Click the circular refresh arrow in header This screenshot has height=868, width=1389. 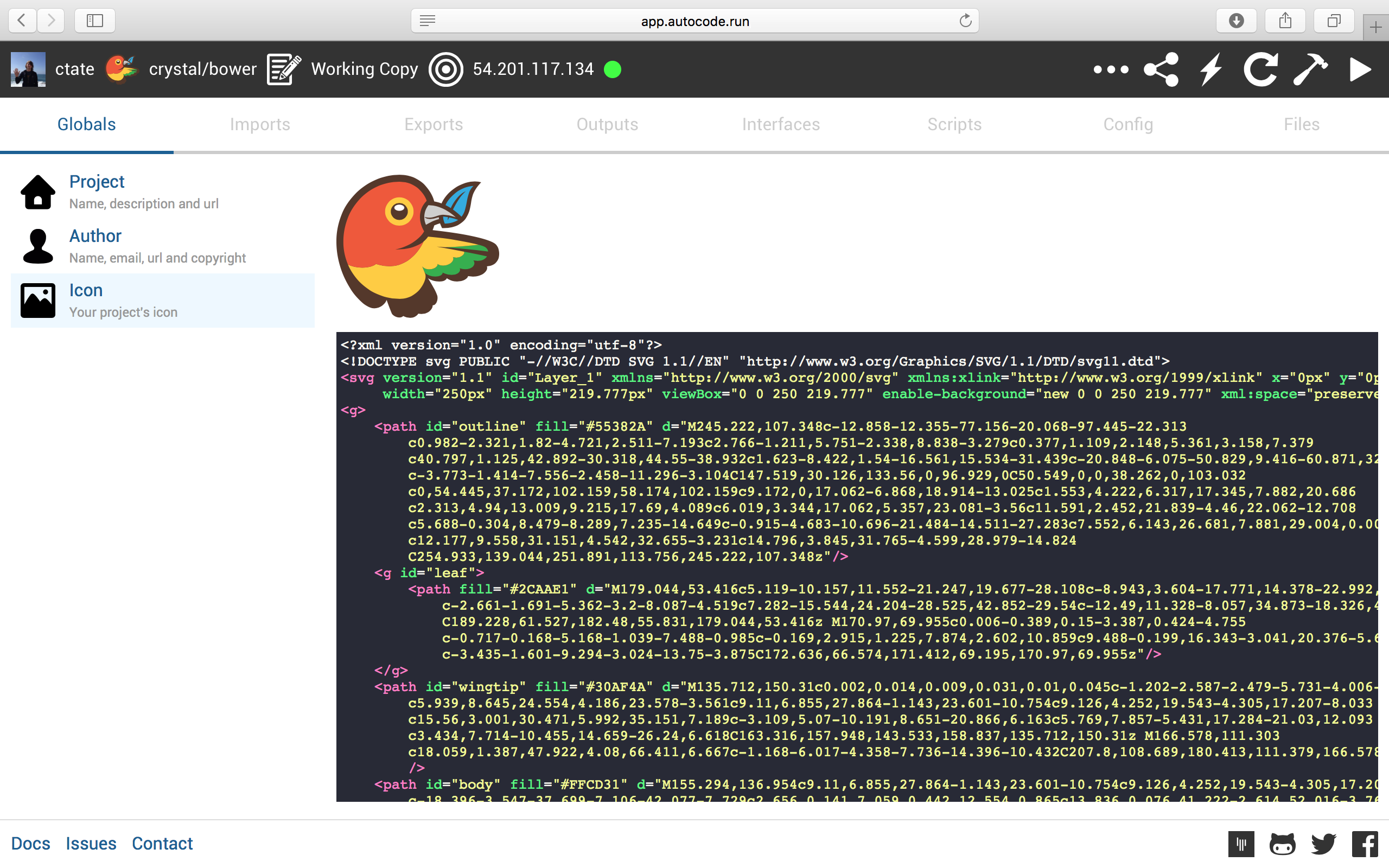(x=1260, y=69)
